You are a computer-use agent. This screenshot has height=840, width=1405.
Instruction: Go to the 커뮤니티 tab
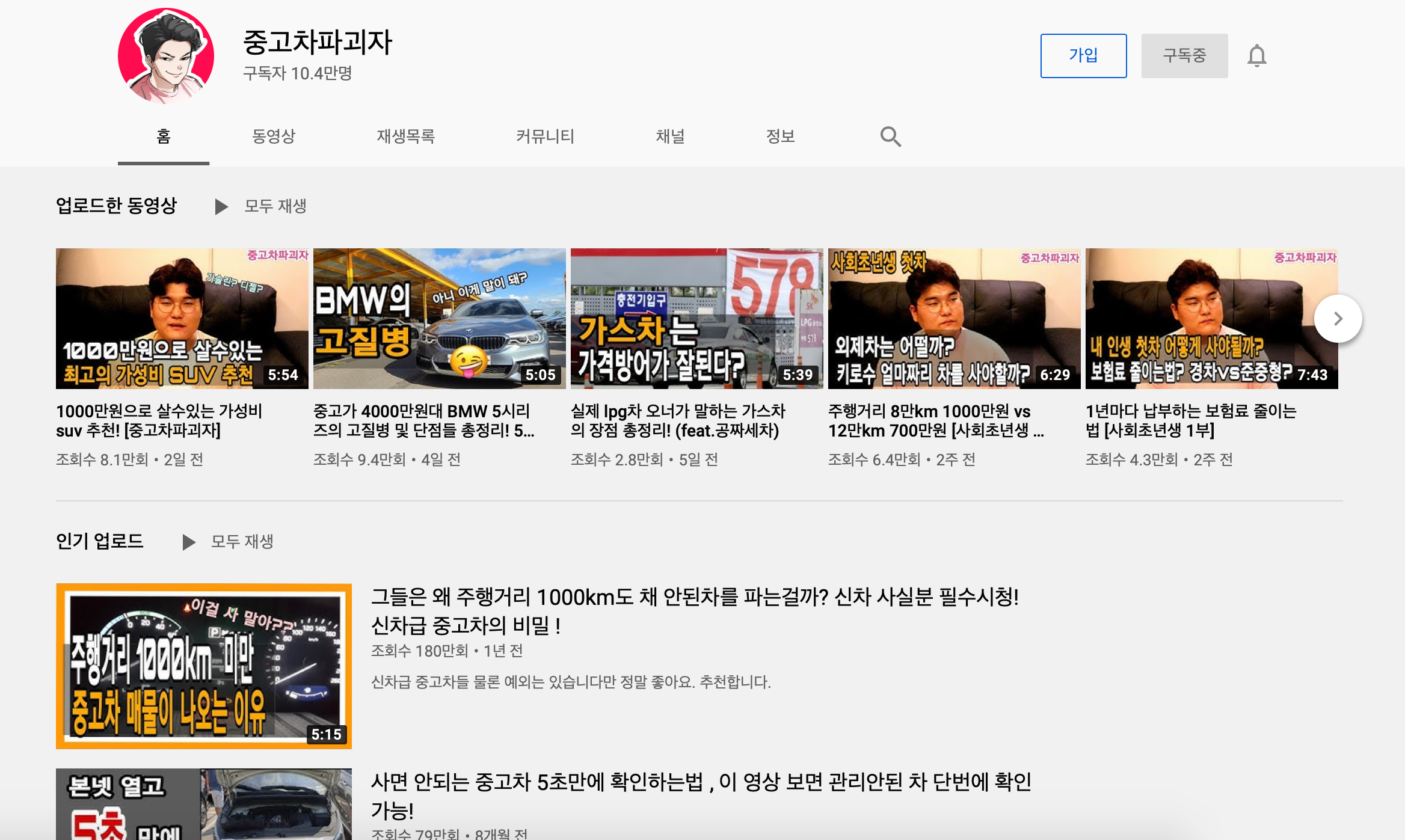point(545,136)
